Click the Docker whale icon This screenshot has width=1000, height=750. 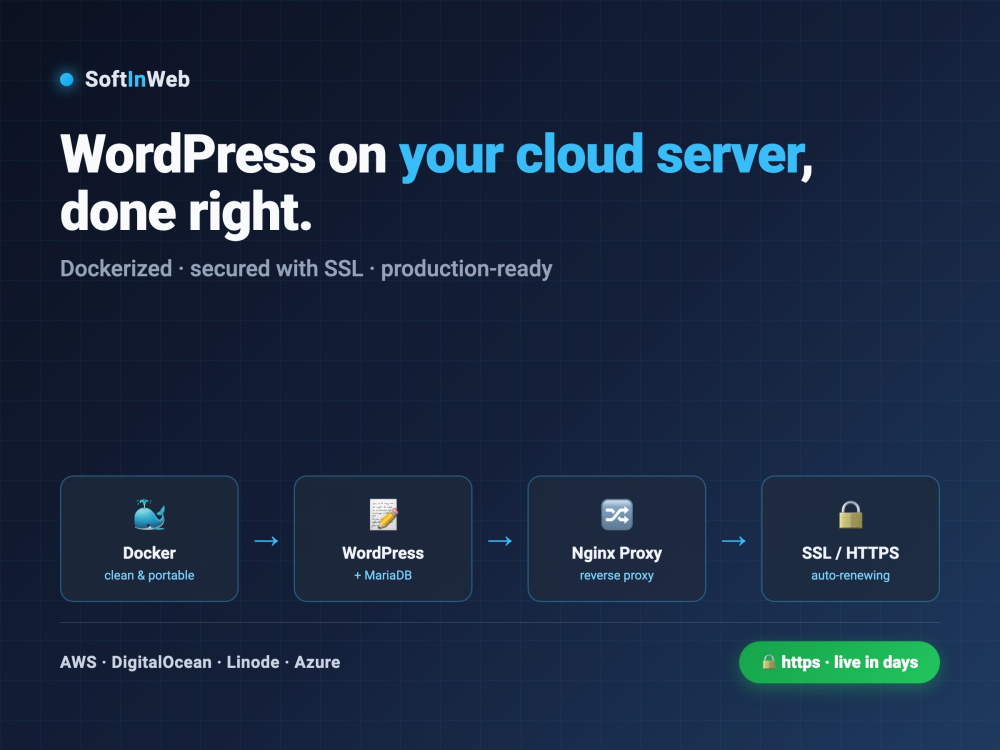click(149, 515)
